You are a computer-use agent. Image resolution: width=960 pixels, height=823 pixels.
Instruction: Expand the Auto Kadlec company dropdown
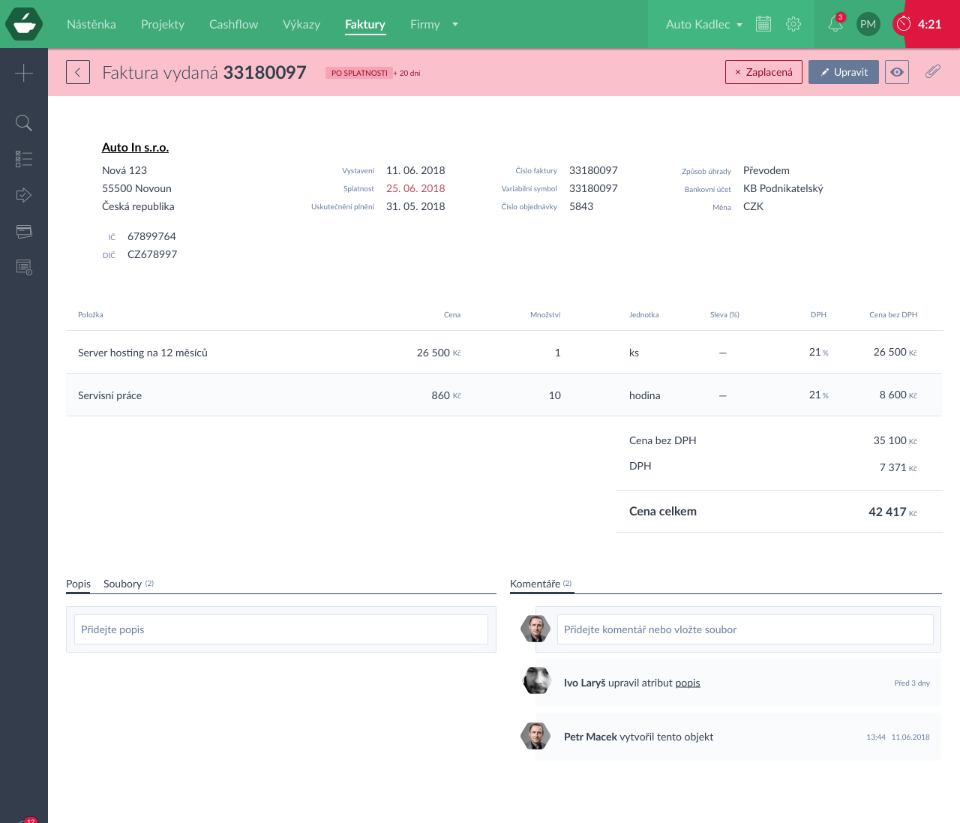click(704, 24)
